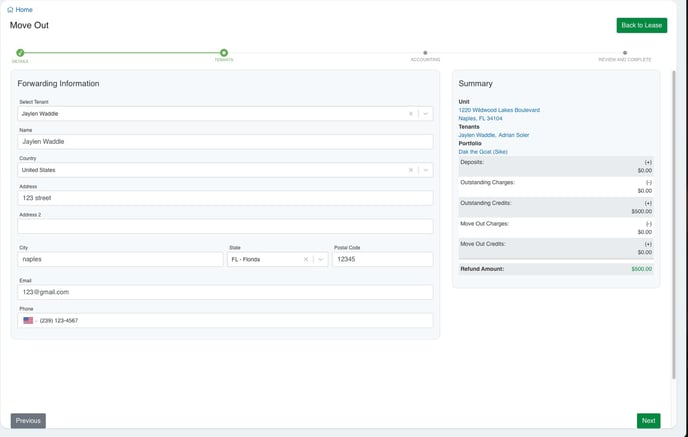688x437 pixels.
Task: Open the Country dropdown chevron
Action: [425, 170]
